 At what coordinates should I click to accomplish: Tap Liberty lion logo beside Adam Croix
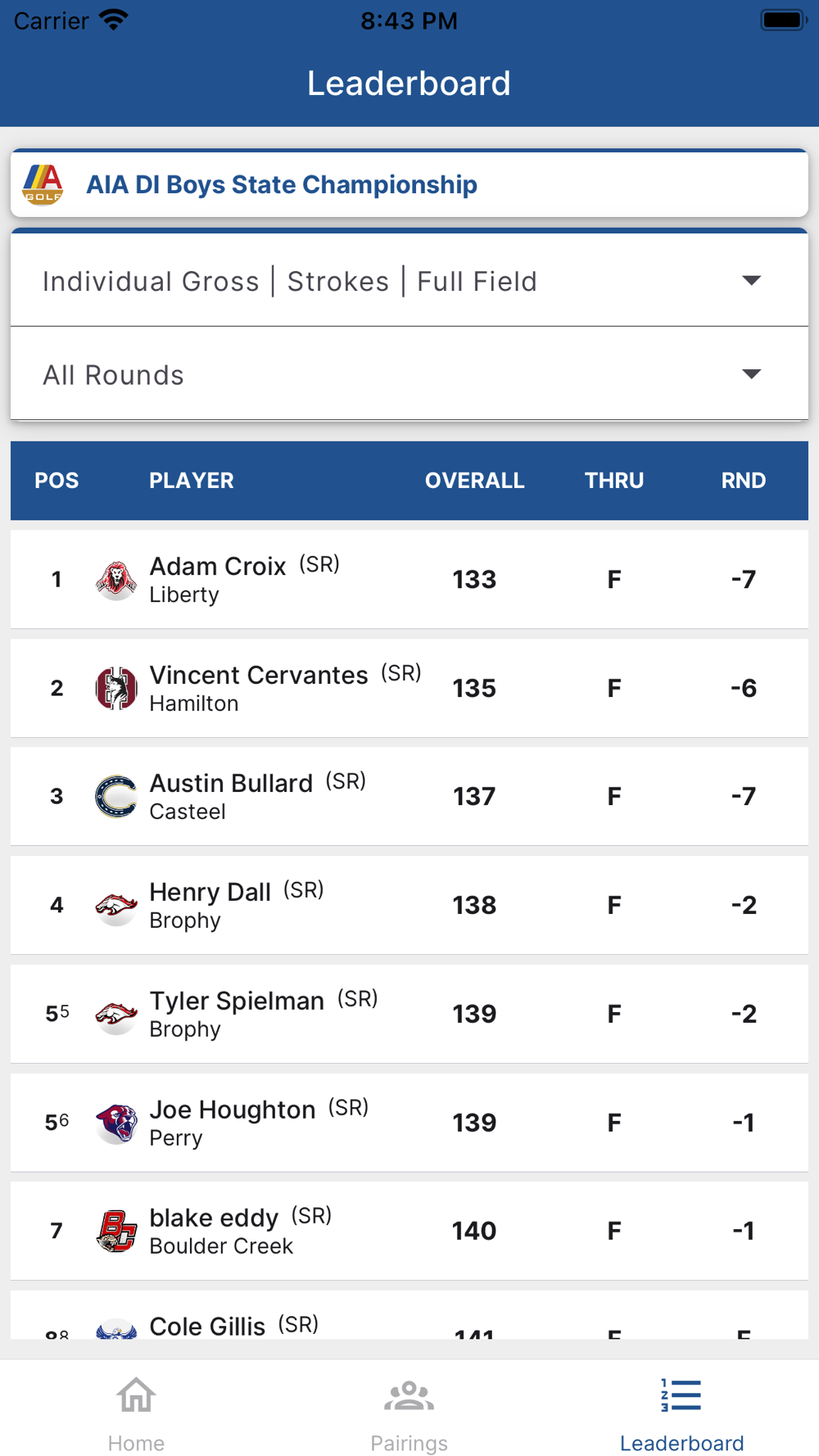pos(116,580)
